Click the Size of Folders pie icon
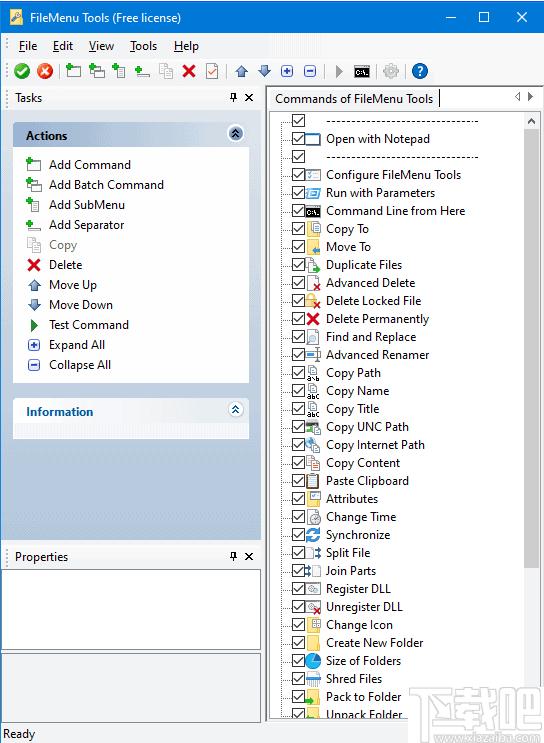The width and height of the screenshot is (544, 743). coord(313,661)
